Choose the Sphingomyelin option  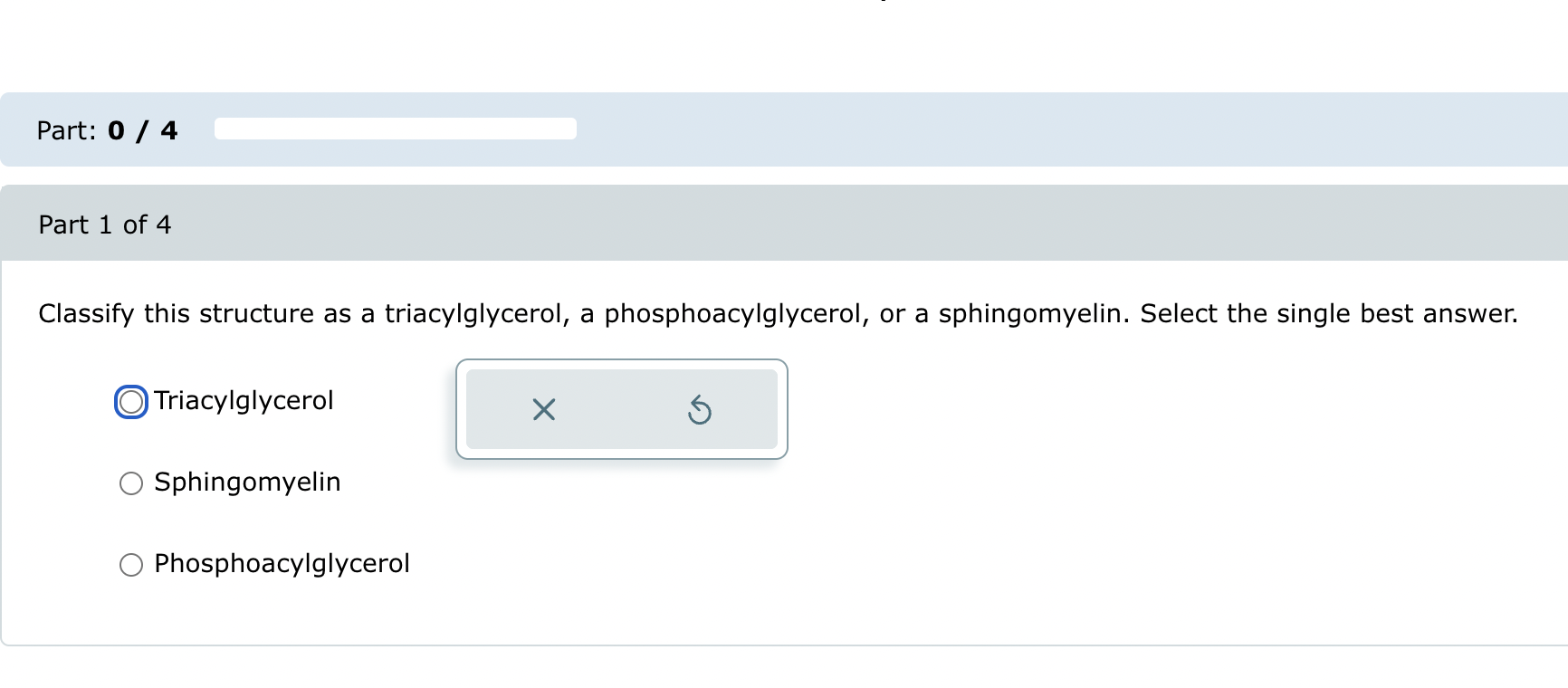click(x=131, y=483)
